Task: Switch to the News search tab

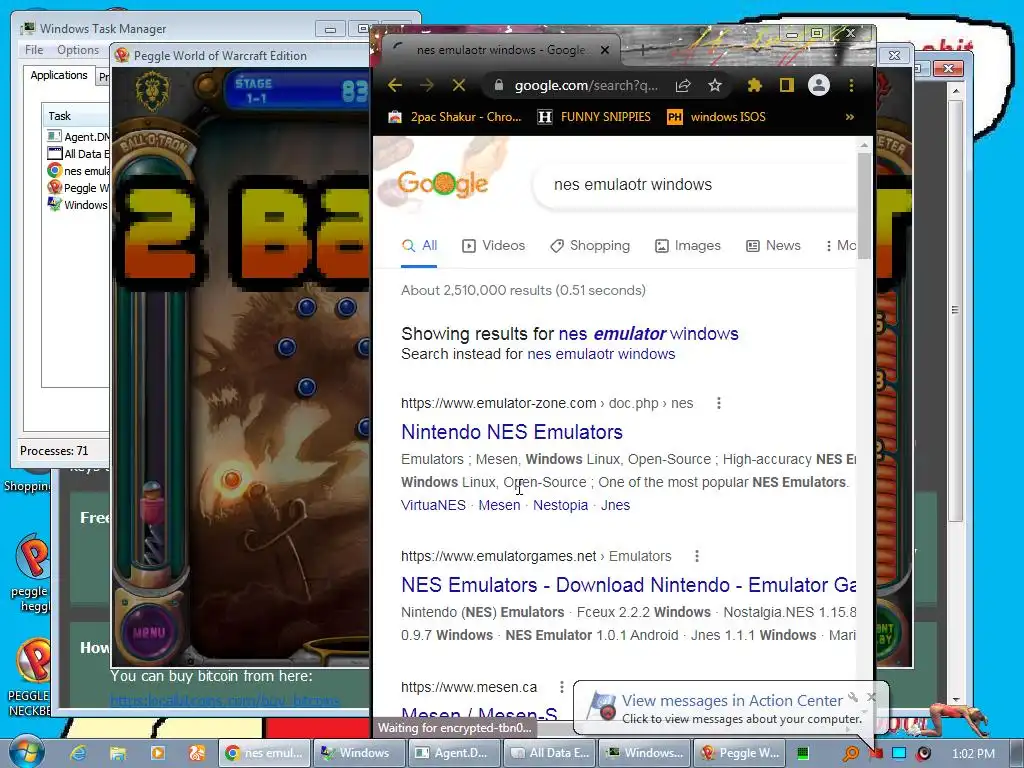Action: [773, 246]
